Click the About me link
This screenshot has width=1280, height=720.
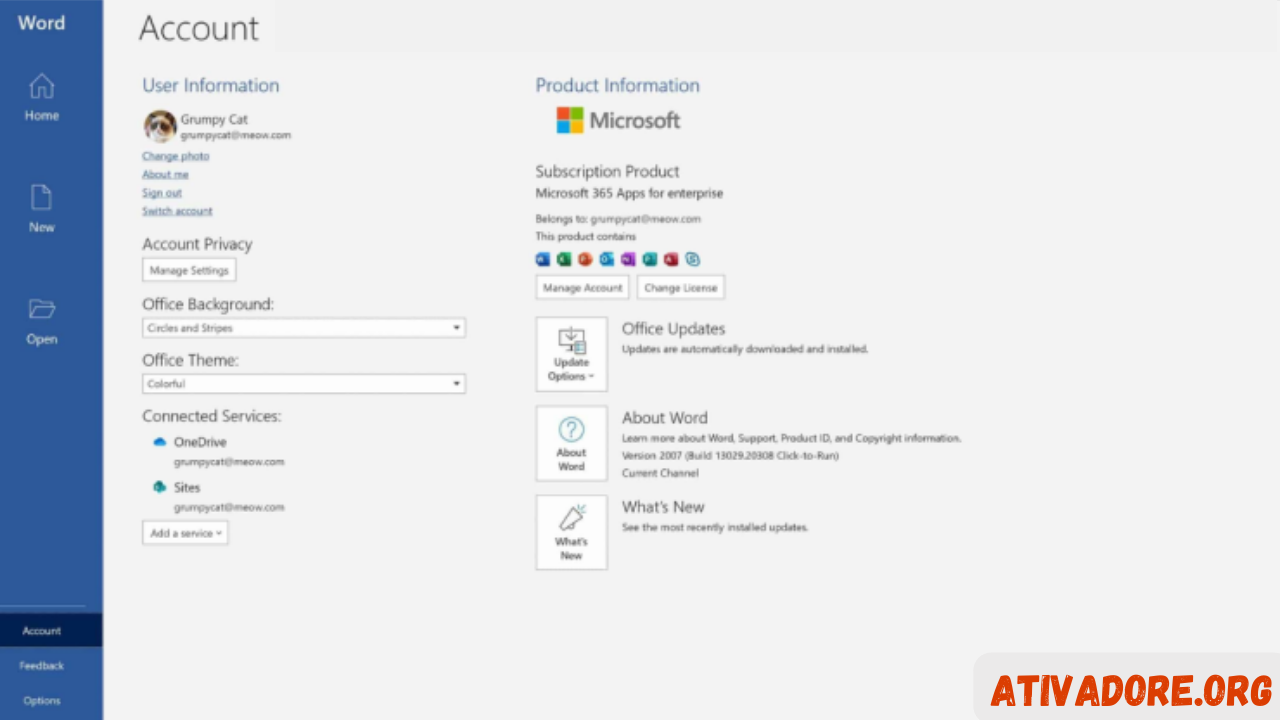165,174
